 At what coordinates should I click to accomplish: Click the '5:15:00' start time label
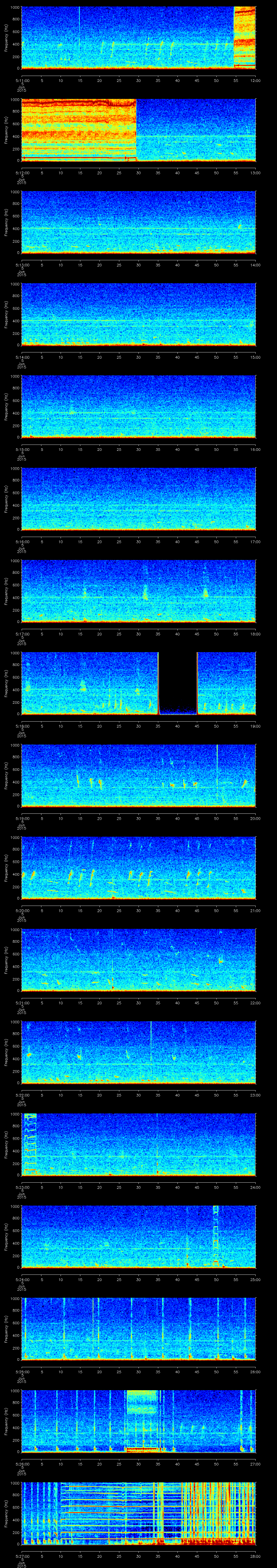click(22, 449)
